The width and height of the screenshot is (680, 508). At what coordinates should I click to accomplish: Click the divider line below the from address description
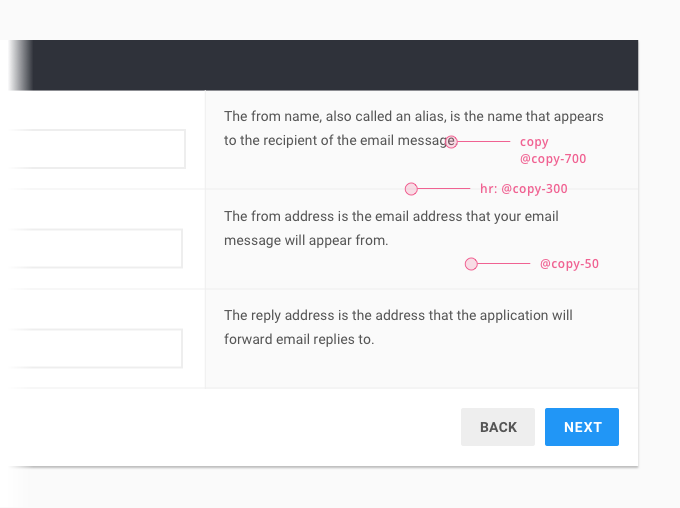422,289
